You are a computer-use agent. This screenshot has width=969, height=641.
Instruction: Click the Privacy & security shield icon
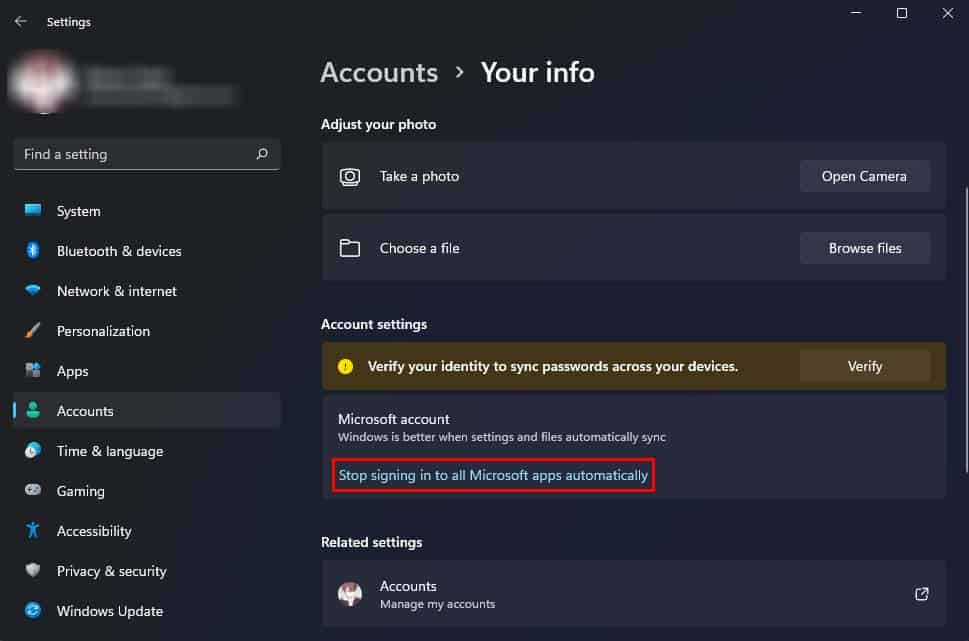33,570
